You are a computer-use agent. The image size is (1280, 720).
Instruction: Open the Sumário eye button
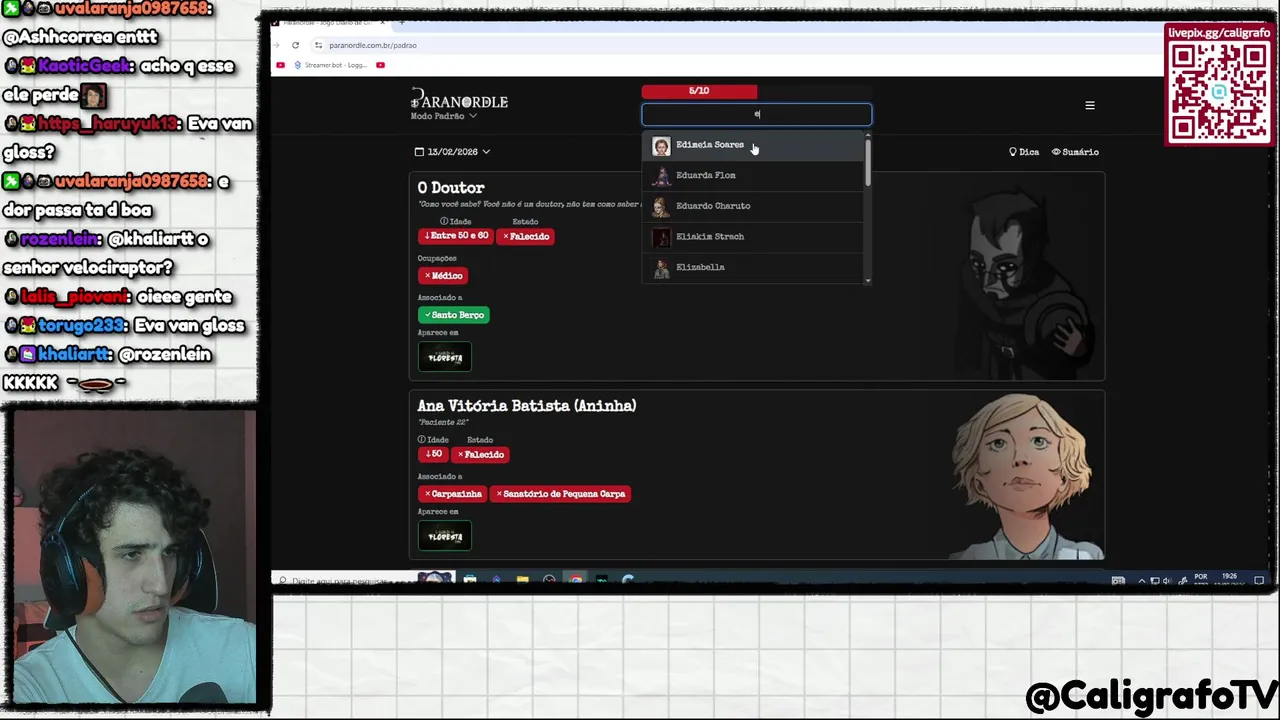click(1075, 152)
